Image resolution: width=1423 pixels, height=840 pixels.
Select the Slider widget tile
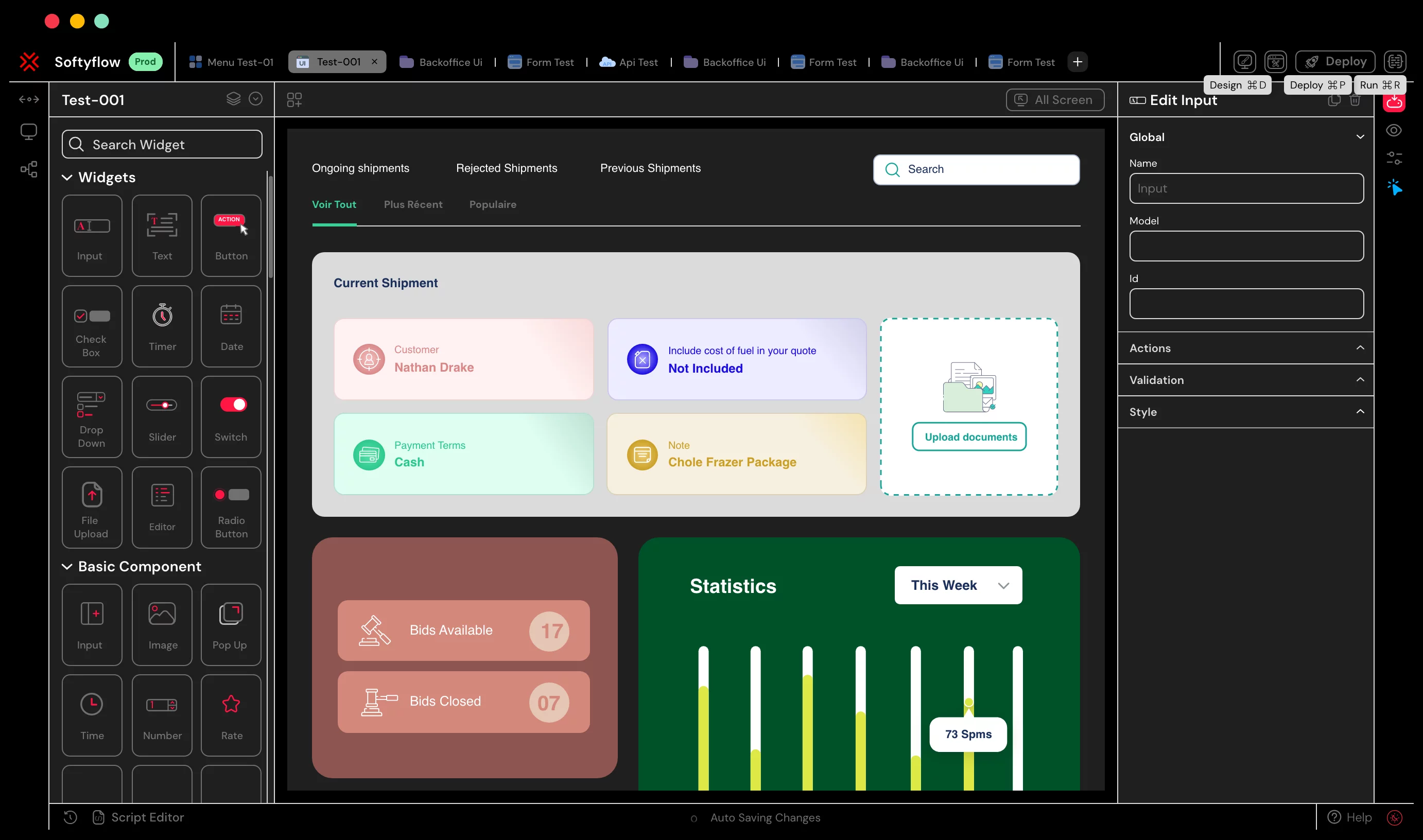pyautogui.click(x=162, y=416)
